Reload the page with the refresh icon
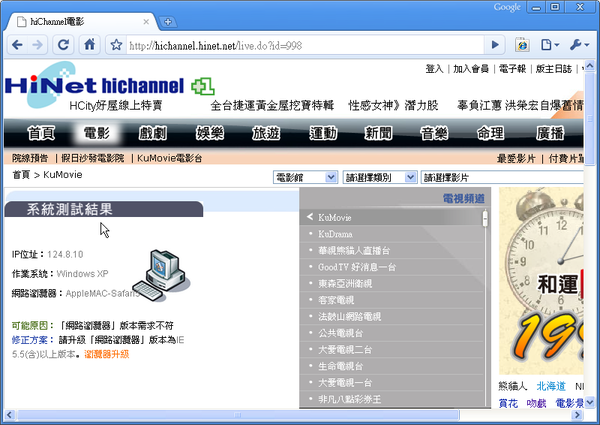This screenshot has height=425, width=600. (64, 45)
